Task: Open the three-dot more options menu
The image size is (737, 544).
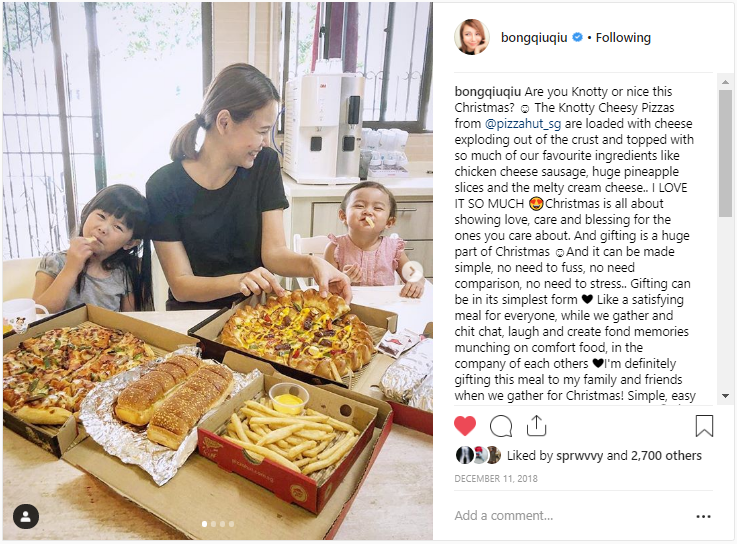Action: [703, 516]
